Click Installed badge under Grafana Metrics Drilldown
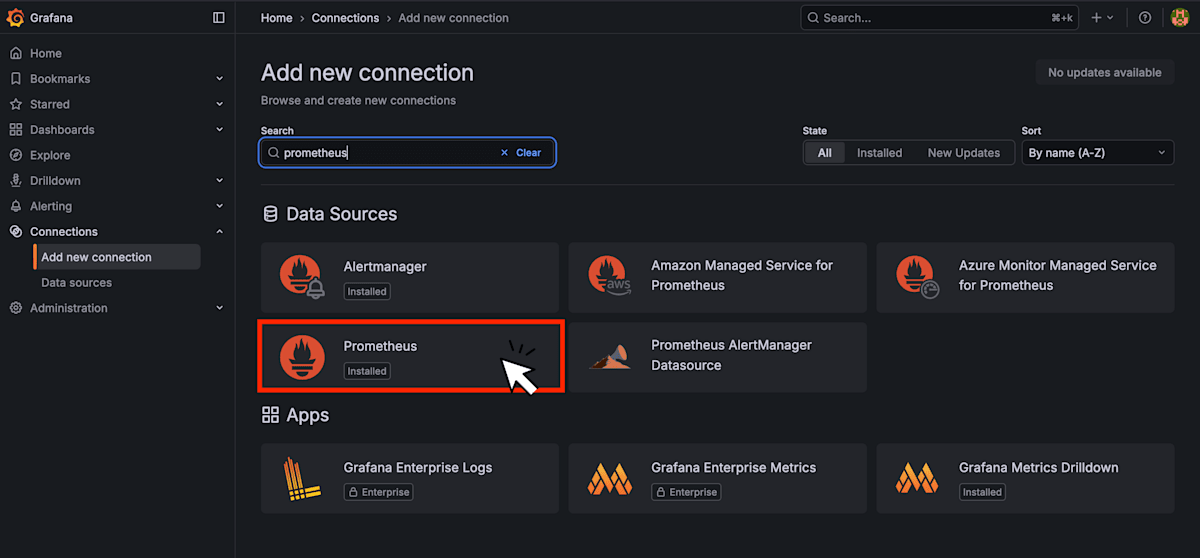 coord(983,492)
